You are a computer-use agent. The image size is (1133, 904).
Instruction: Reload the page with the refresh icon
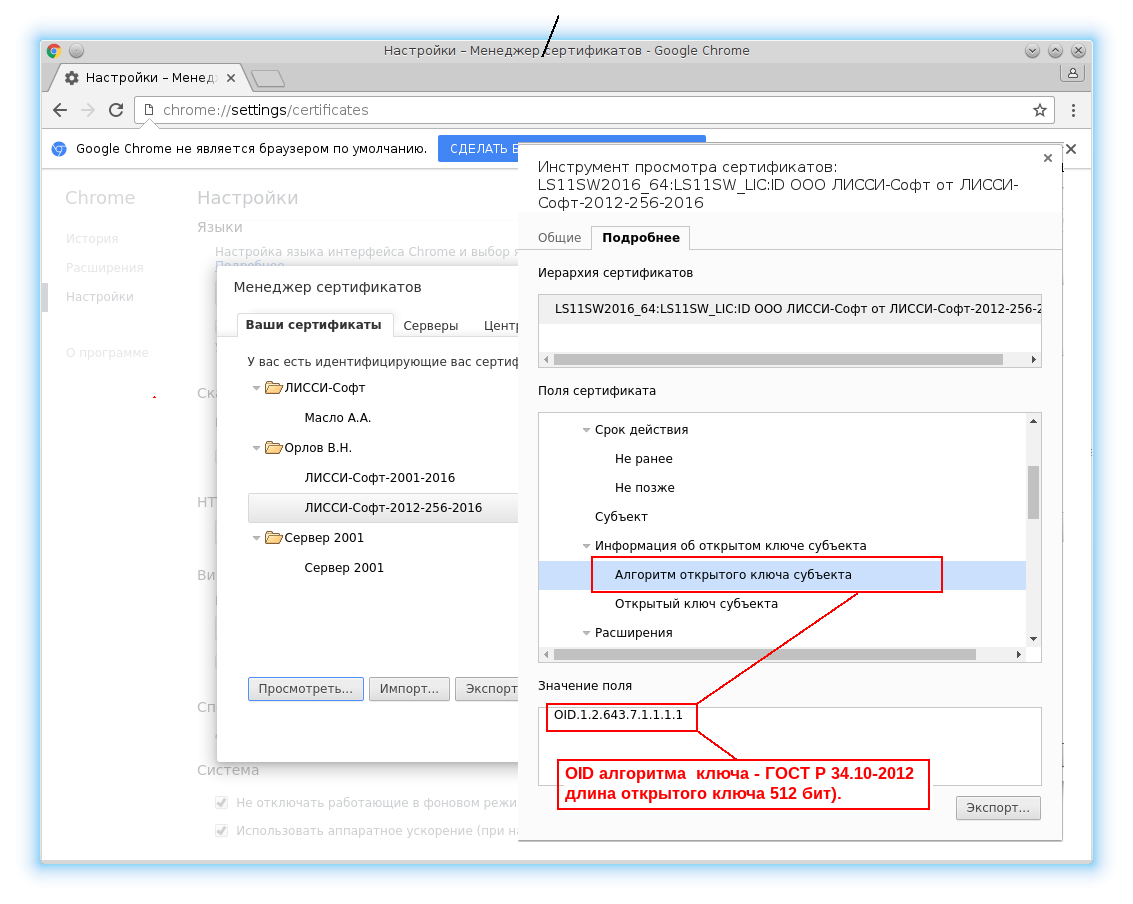click(x=116, y=110)
